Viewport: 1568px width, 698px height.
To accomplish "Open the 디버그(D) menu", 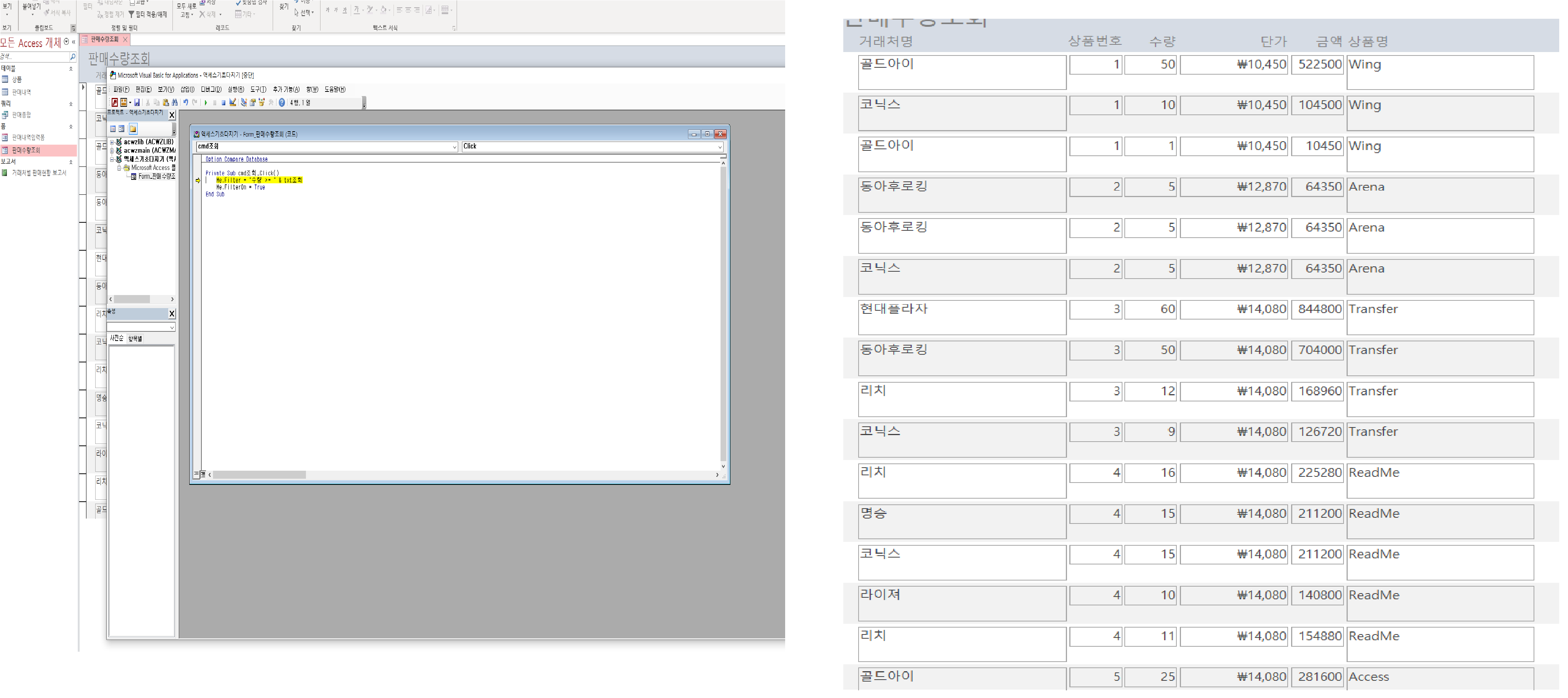I will click(x=211, y=90).
